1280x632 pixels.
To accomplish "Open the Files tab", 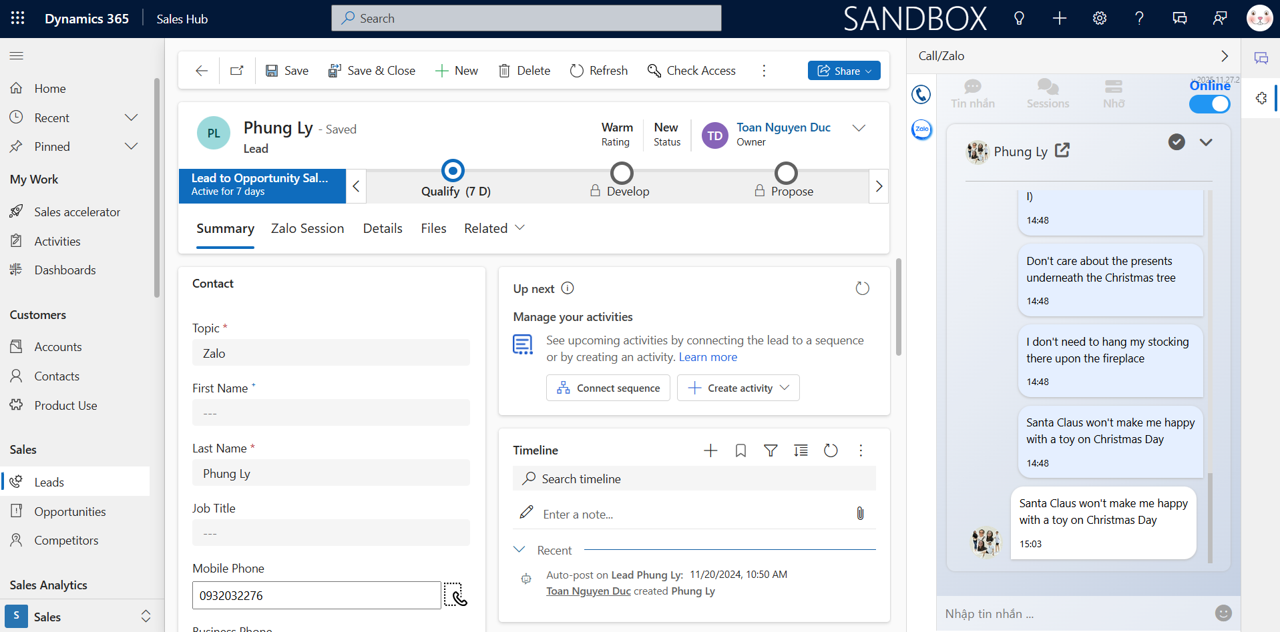I will click(x=433, y=229).
